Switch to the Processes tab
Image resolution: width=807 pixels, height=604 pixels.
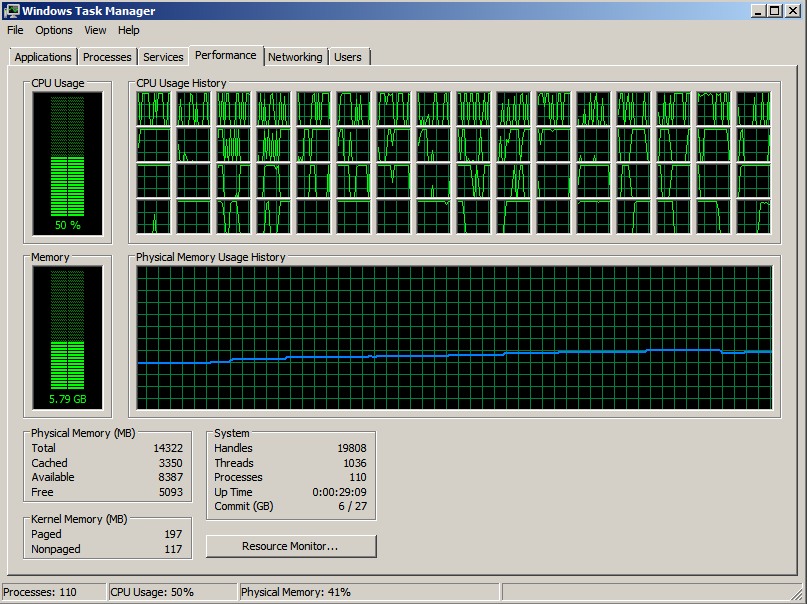(107, 57)
